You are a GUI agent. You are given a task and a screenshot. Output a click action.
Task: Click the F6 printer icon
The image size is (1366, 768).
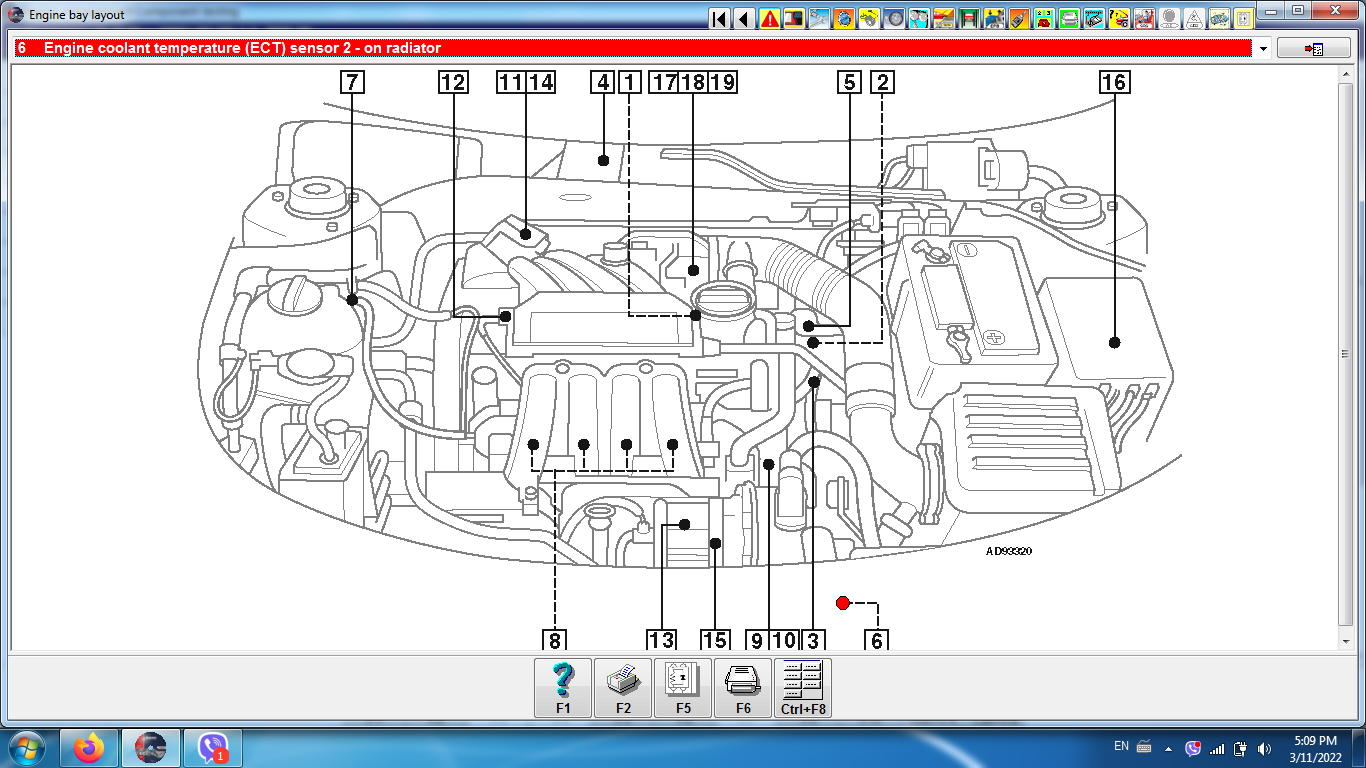743,688
